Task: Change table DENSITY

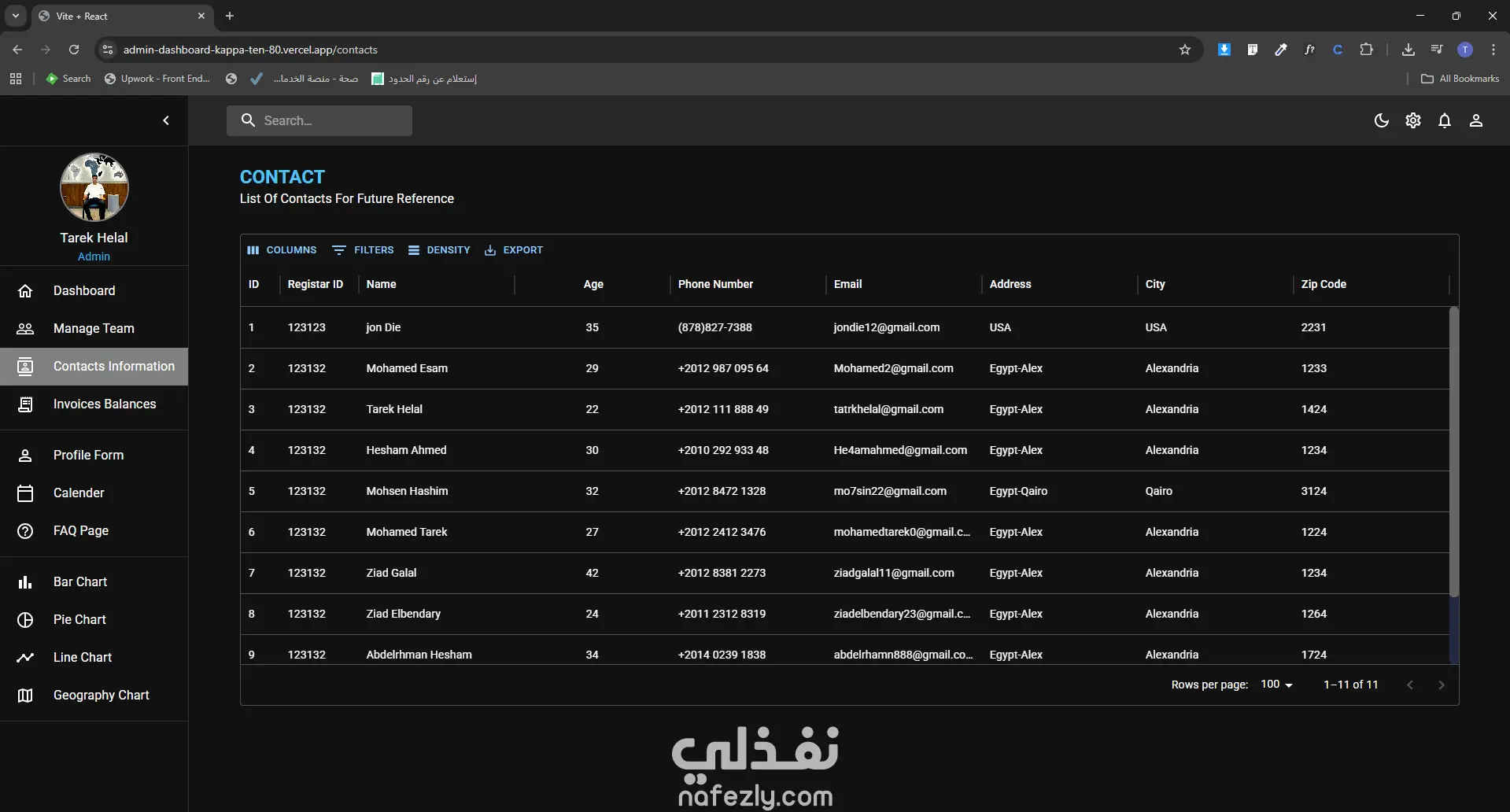Action: point(439,250)
